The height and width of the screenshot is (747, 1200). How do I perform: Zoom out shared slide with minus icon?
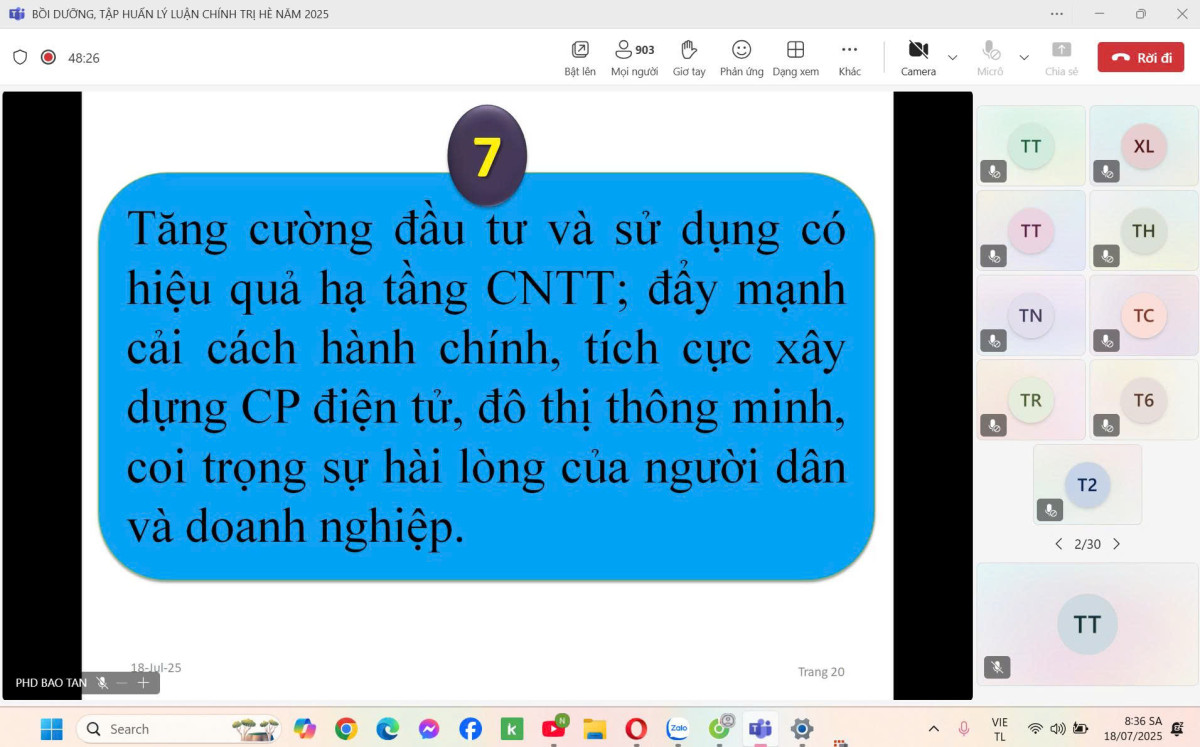[122, 683]
